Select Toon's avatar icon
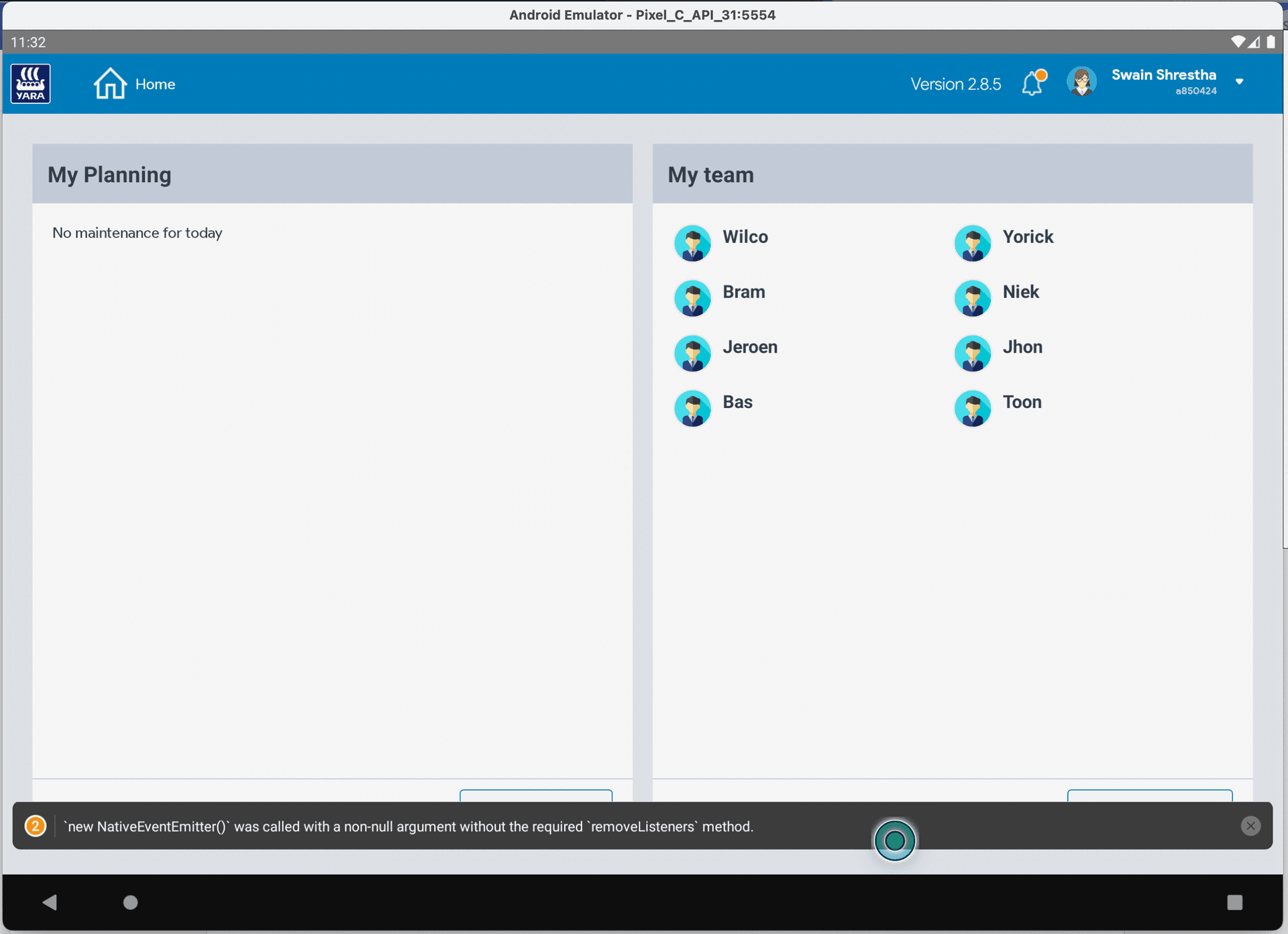Screen dimensions: 1288x934 tap(972, 408)
